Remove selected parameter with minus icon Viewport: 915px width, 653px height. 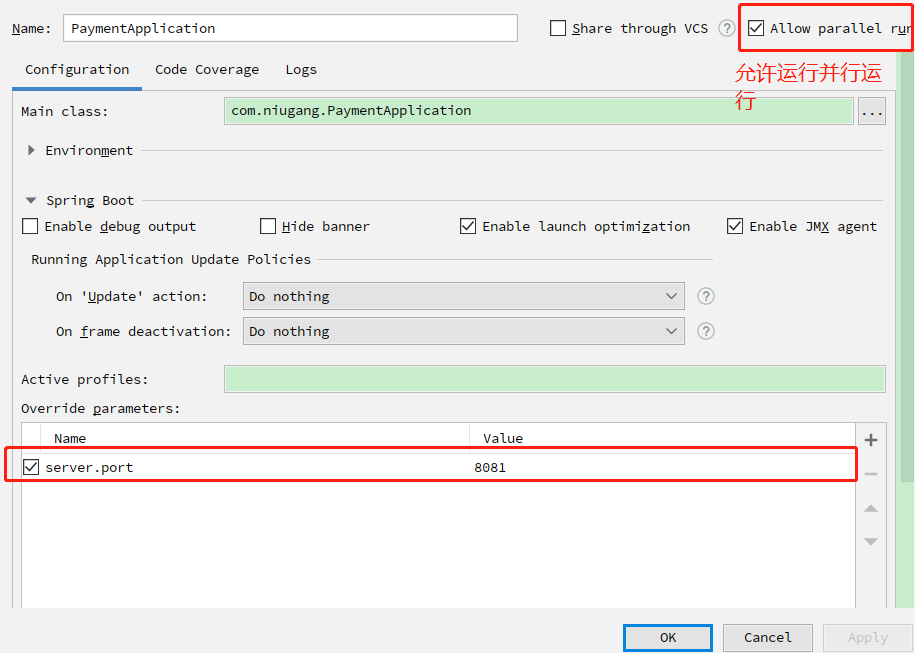click(x=871, y=474)
